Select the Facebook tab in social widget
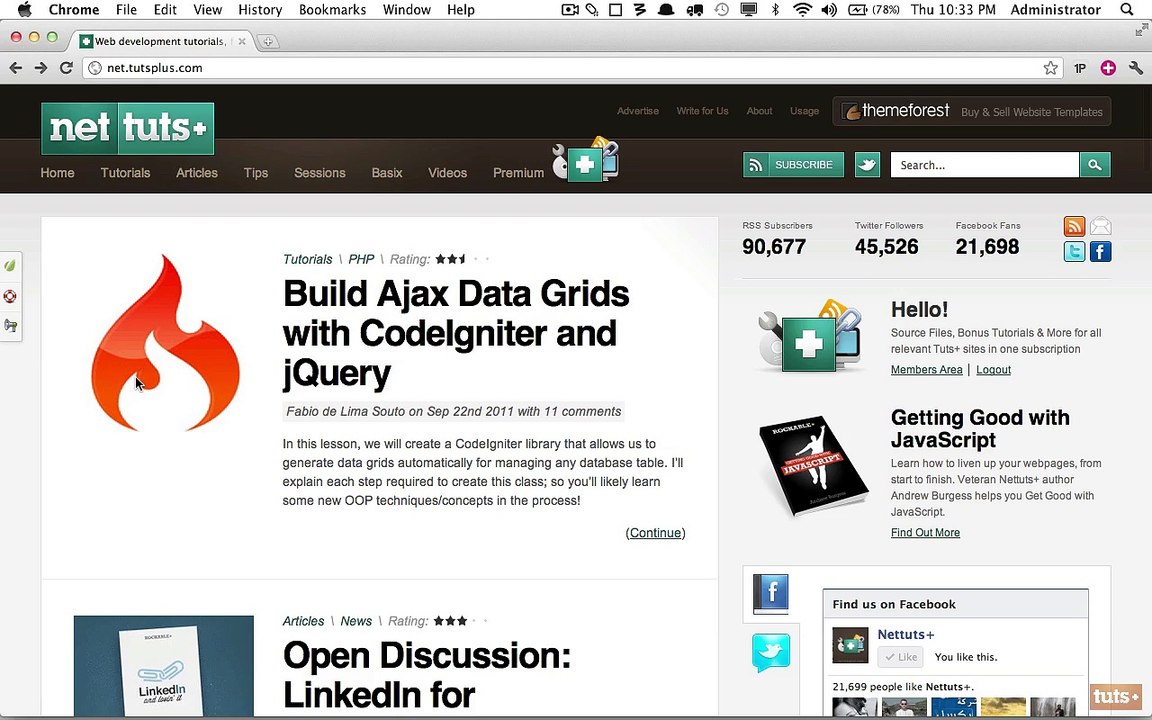 click(770, 594)
